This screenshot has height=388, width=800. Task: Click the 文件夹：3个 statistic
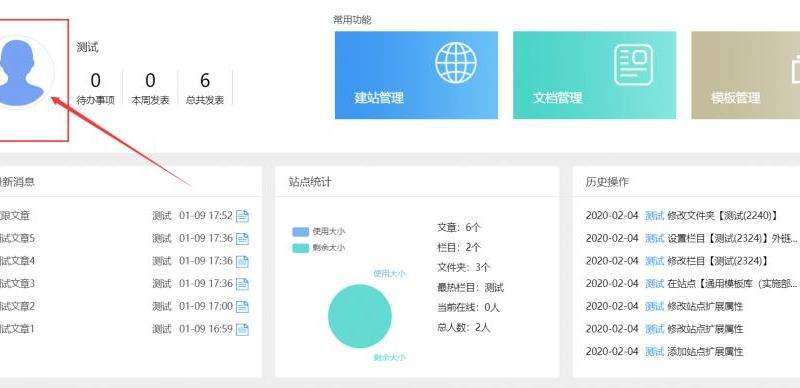click(x=464, y=267)
